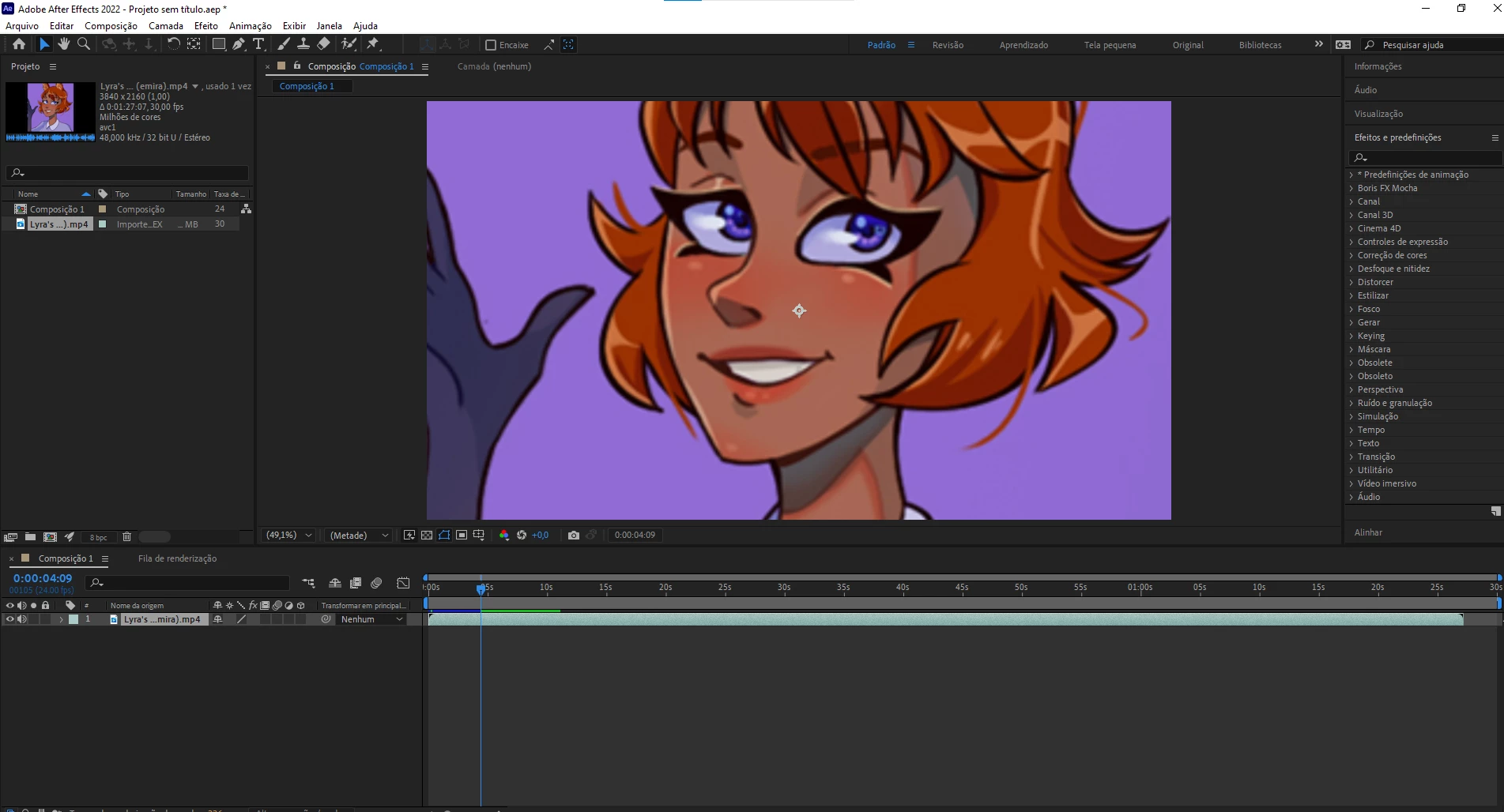Select Composição 1 in project list
This screenshot has height=812, width=1504.
pos(57,209)
